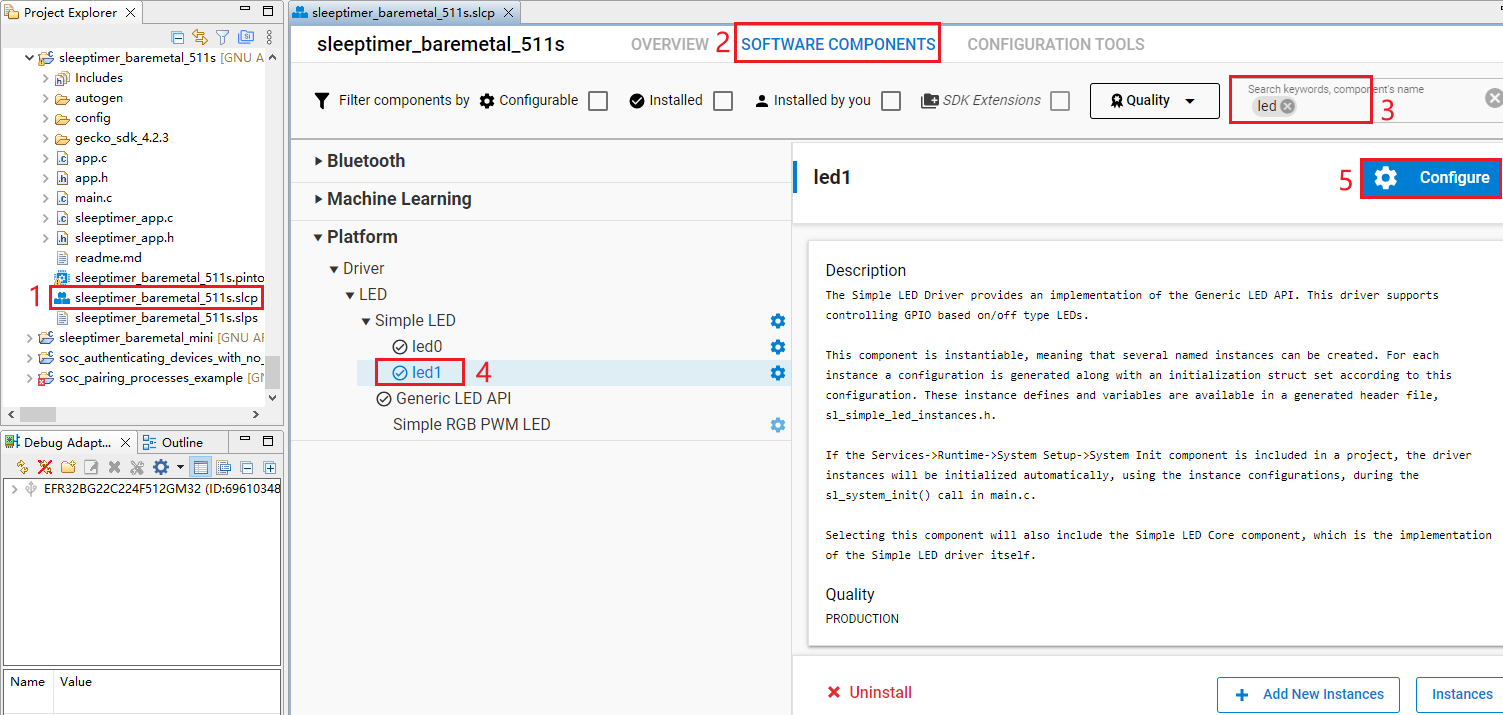This screenshot has width=1503, height=715.
Task: Click the new folder icon in Debug Adapters toolbar
Action: pyautogui.click(x=68, y=467)
